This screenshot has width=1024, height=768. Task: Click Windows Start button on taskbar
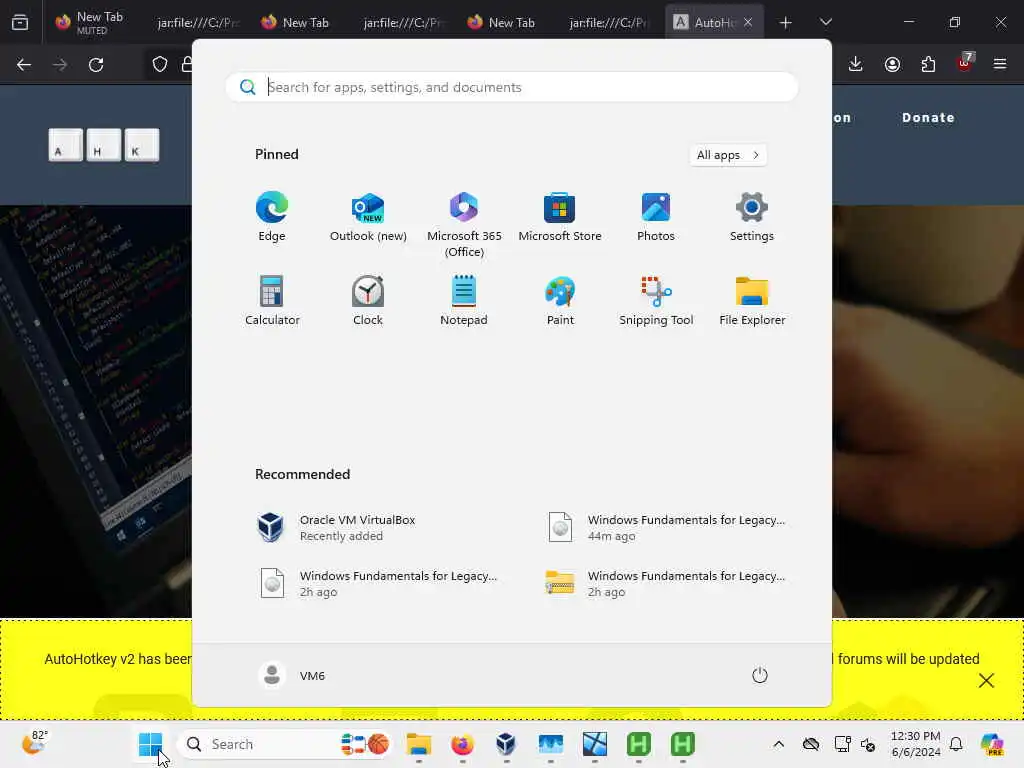pyautogui.click(x=150, y=744)
